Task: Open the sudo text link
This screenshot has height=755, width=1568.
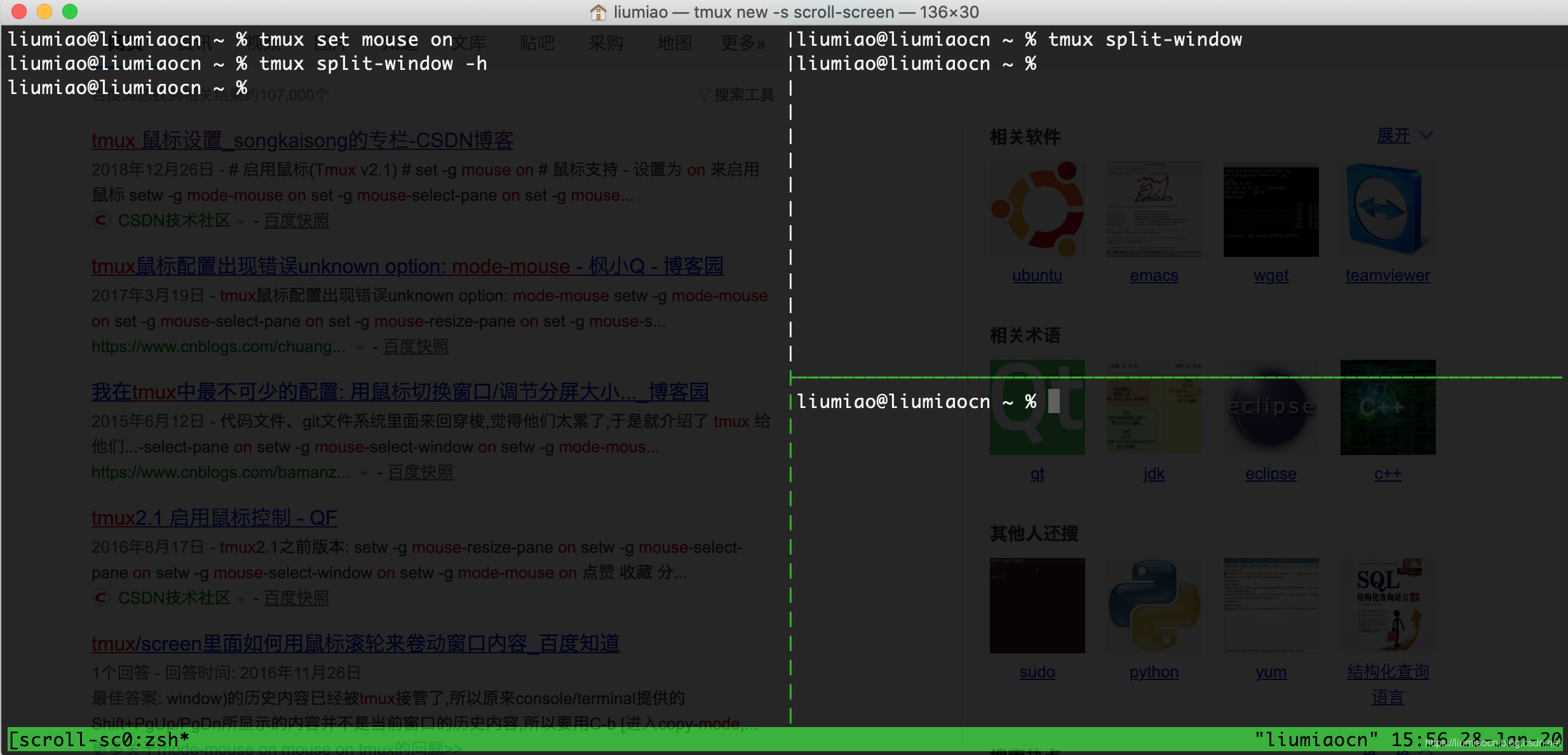Action: (x=1037, y=672)
